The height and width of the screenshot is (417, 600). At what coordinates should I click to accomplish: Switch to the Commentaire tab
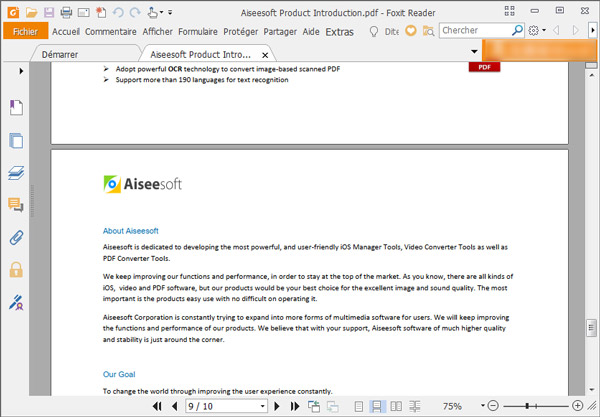point(111,32)
